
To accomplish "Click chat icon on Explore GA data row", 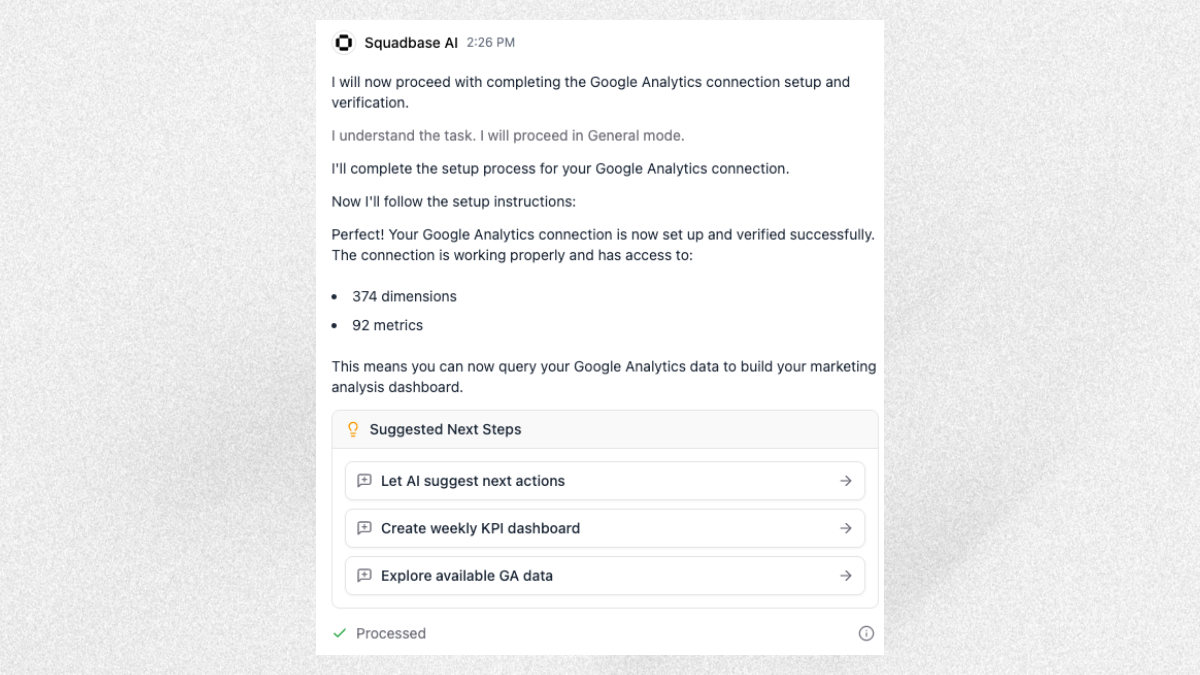I will (364, 576).
